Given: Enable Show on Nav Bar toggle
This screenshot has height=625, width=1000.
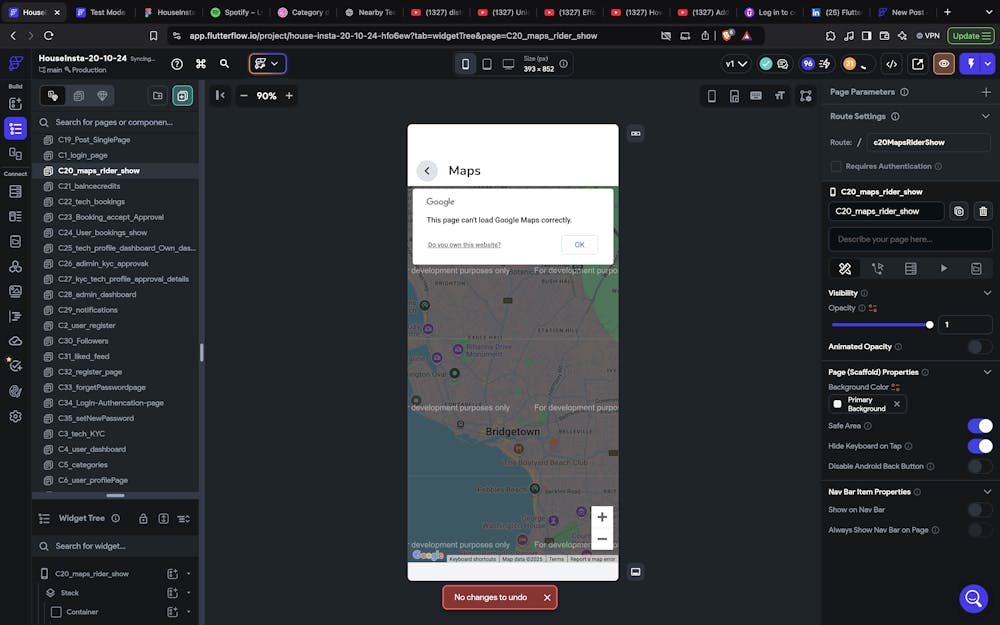Looking at the screenshot, I should pyautogui.click(x=979, y=510).
